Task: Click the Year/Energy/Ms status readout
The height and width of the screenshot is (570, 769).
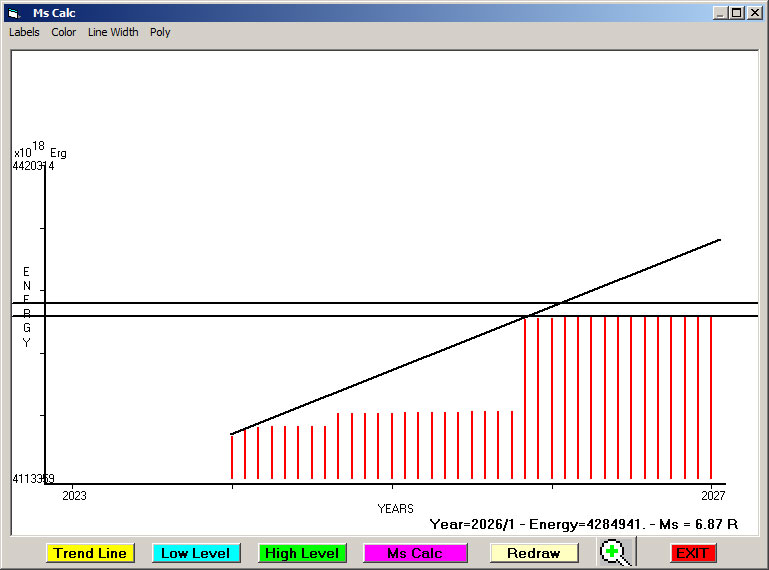Action: [x=583, y=523]
